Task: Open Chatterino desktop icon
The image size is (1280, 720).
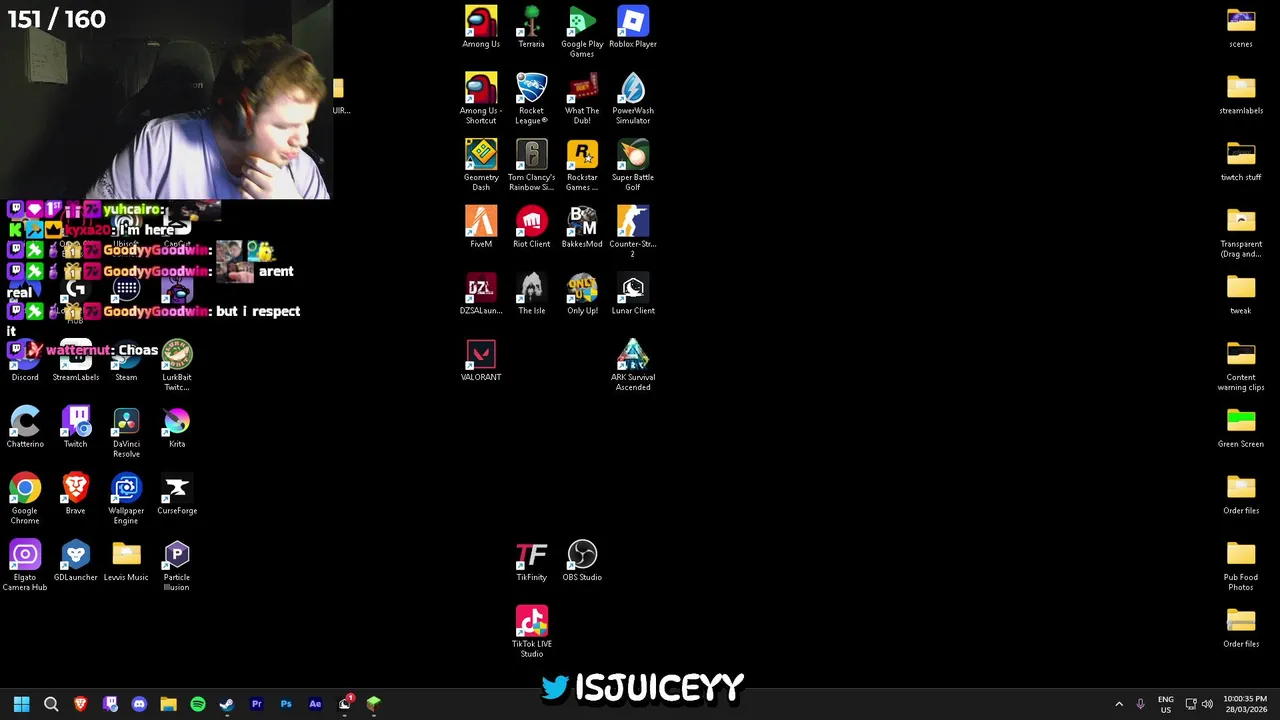Action: coord(25,427)
